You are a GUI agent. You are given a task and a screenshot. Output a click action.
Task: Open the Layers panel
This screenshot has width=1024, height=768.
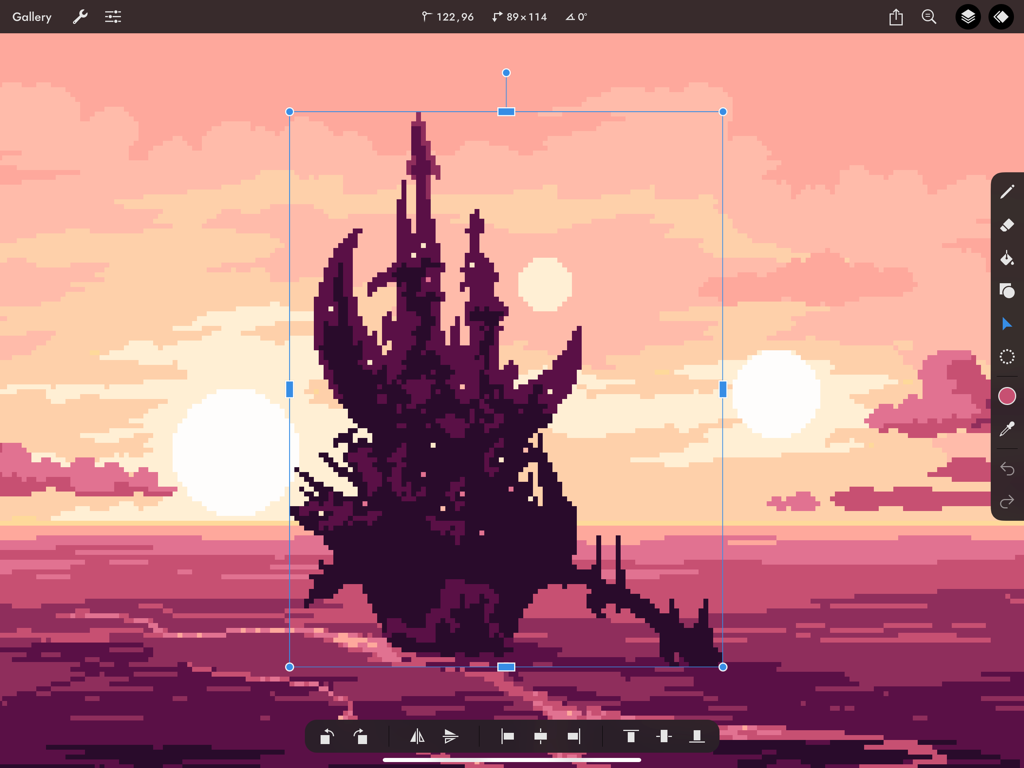(967, 17)
